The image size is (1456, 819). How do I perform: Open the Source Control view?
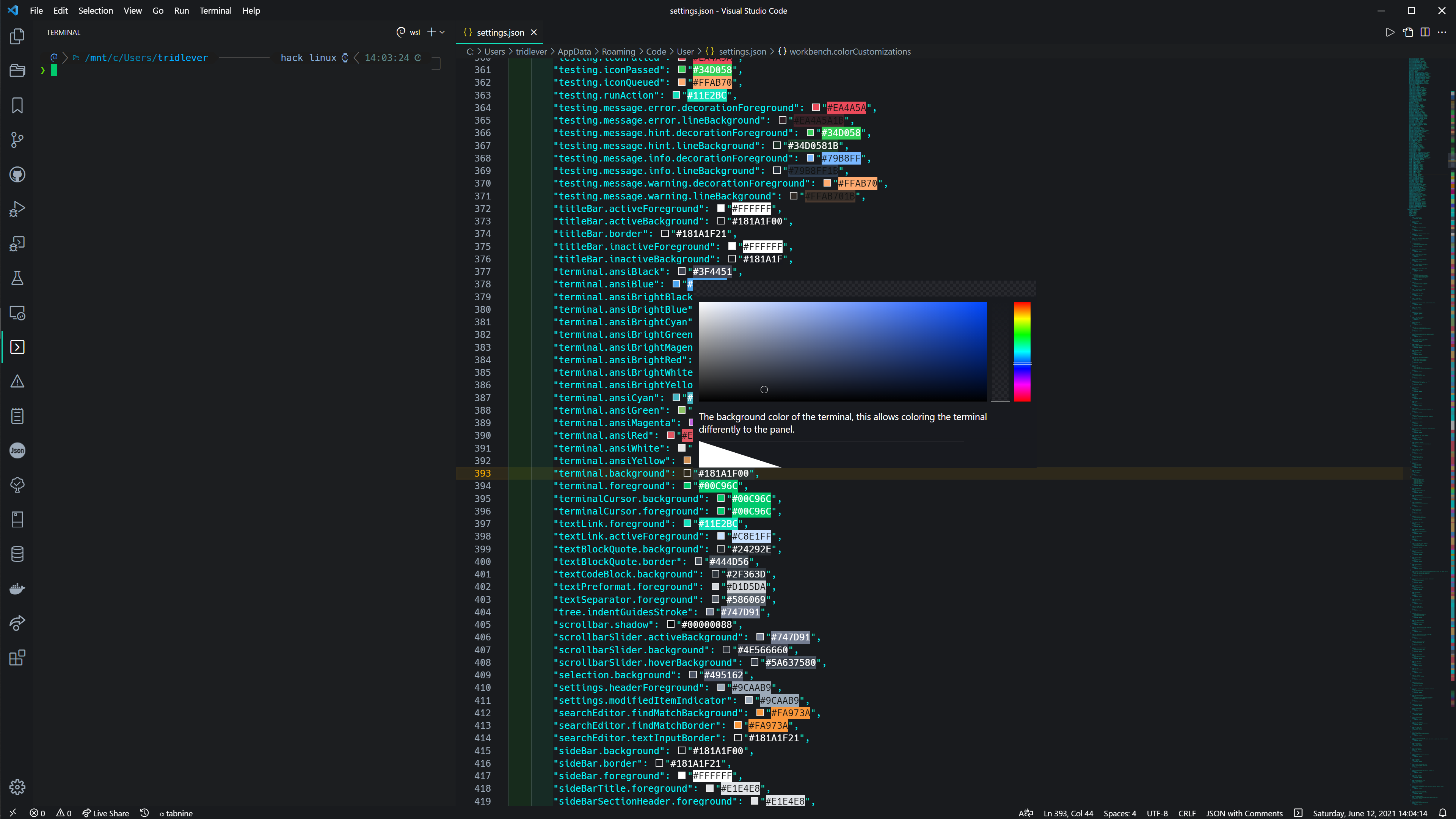pyautogui.click(x=17, y=140)
